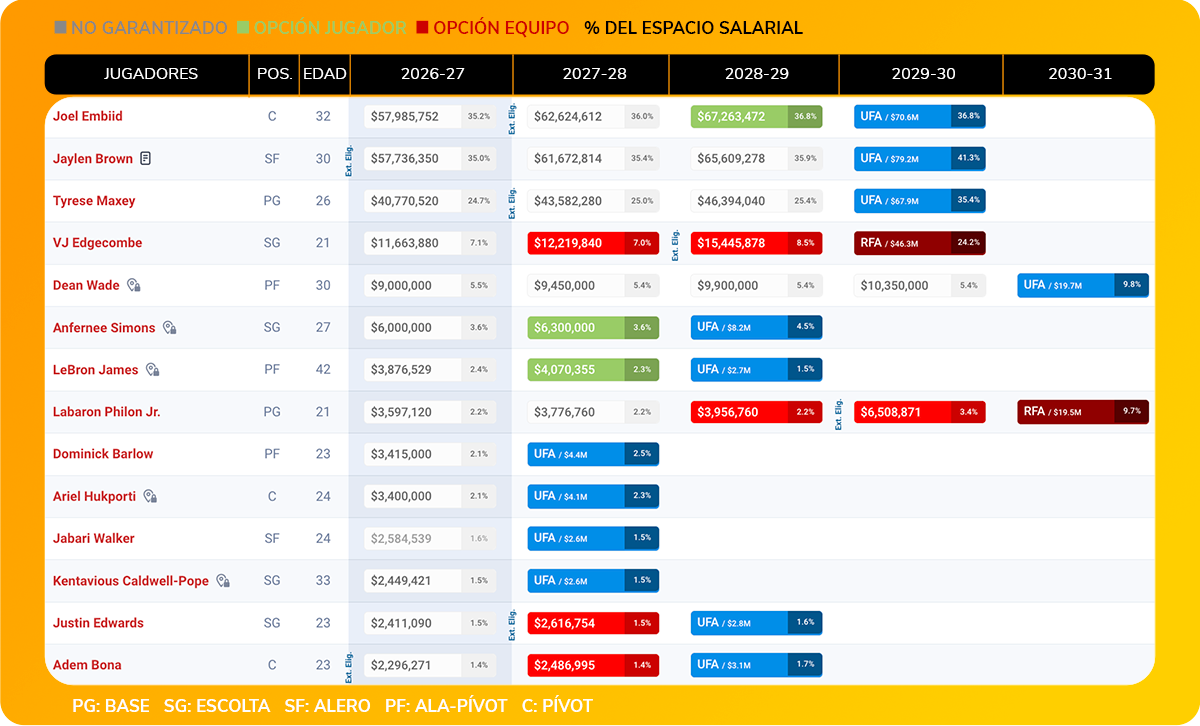1200x726 pixels.
Task: Open LeBron James' player link
Action: click(x=96, y=370)
